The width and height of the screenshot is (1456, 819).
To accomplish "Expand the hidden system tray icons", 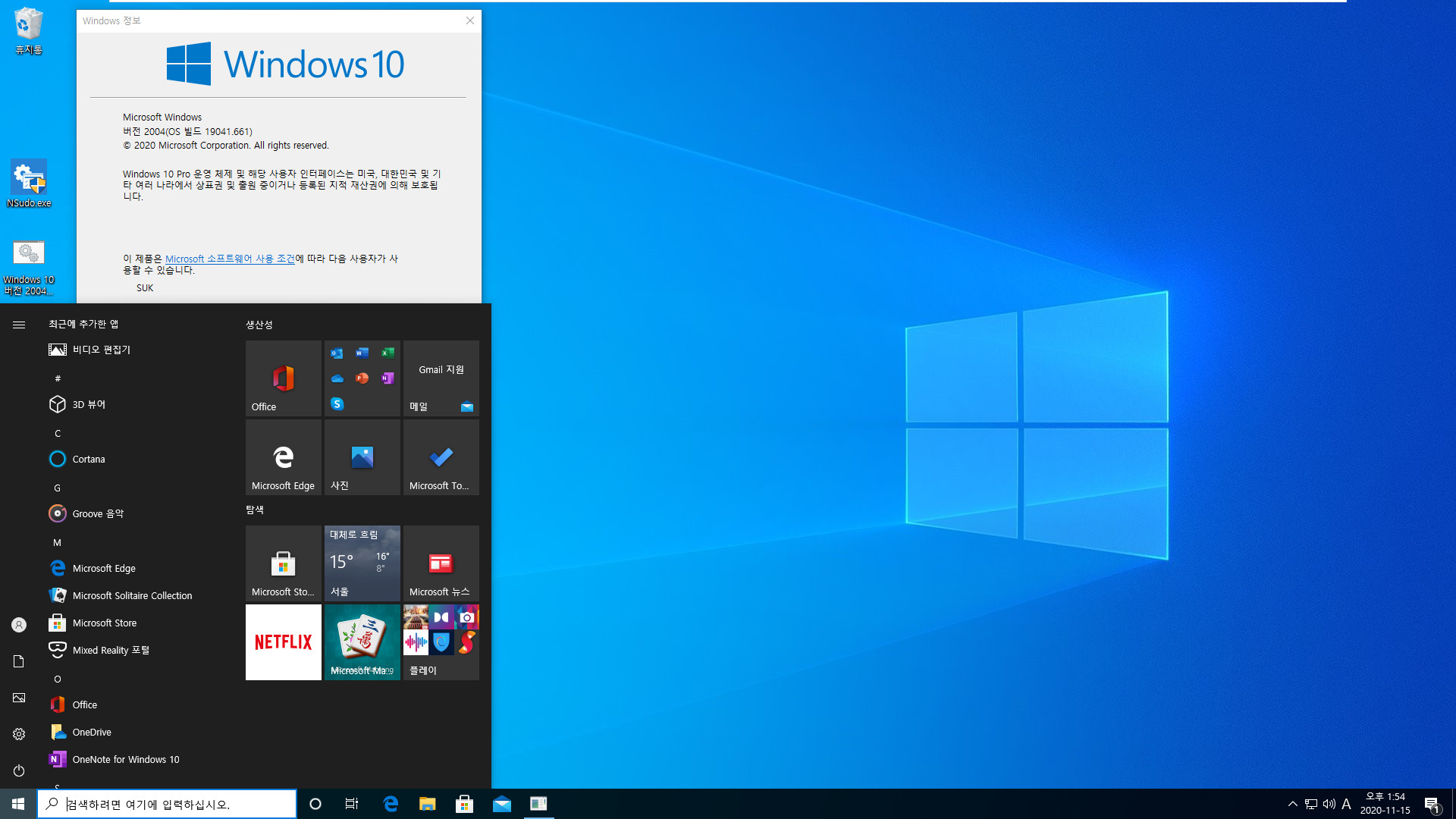I will pyautogui.click(x=1293, y=804).
